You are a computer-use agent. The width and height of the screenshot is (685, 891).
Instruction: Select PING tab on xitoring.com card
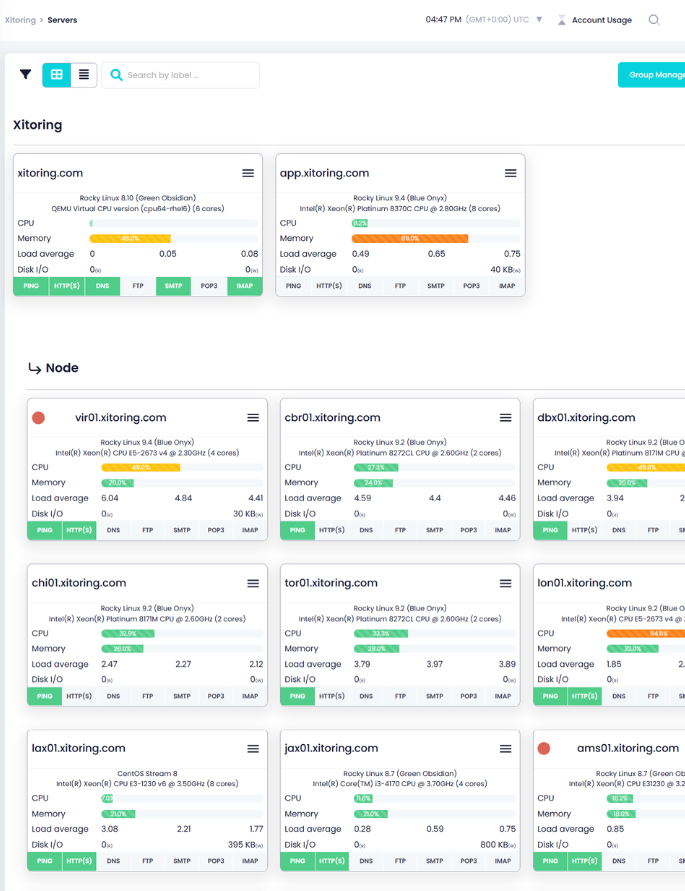(x=31, y=286)
